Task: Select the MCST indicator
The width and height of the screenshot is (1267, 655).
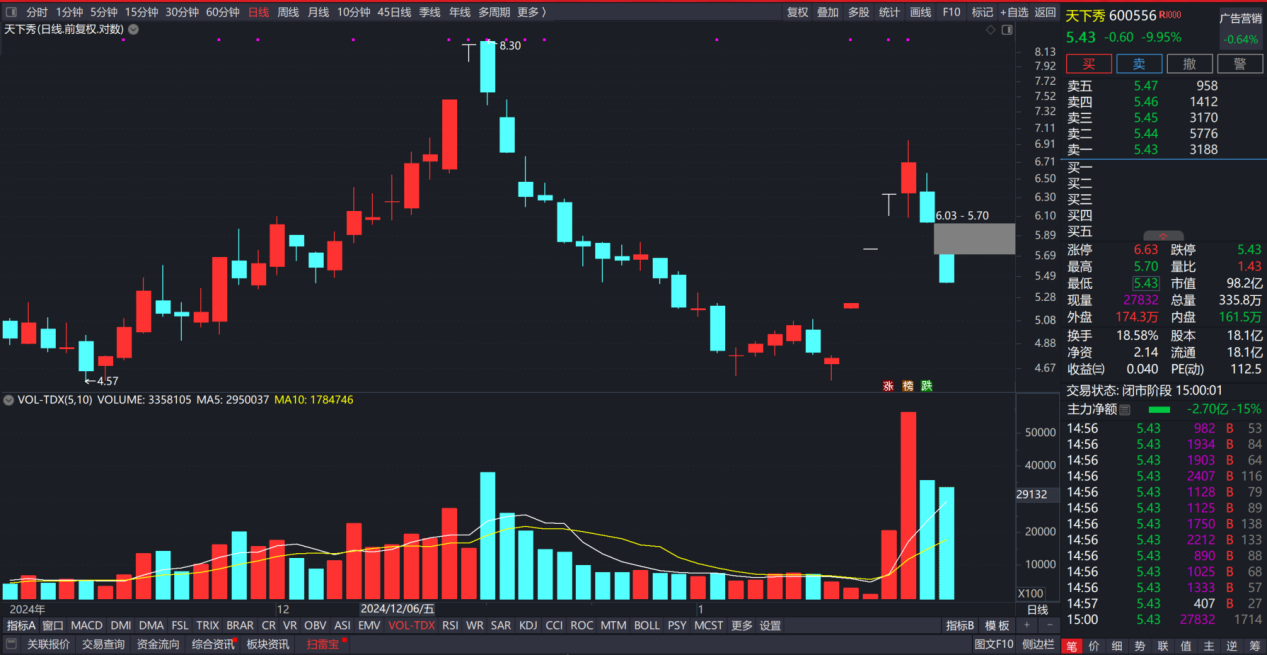Action: point(708,625)
